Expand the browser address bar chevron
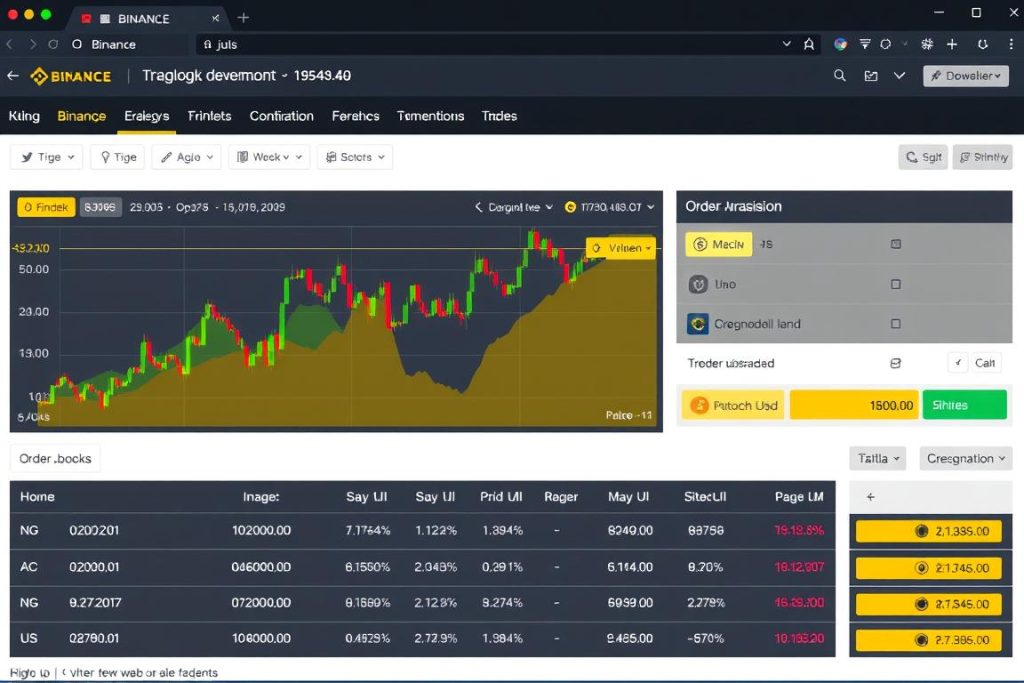This screenshot has height=683, width=1024. pyautogui.click(x=787, y=44)
